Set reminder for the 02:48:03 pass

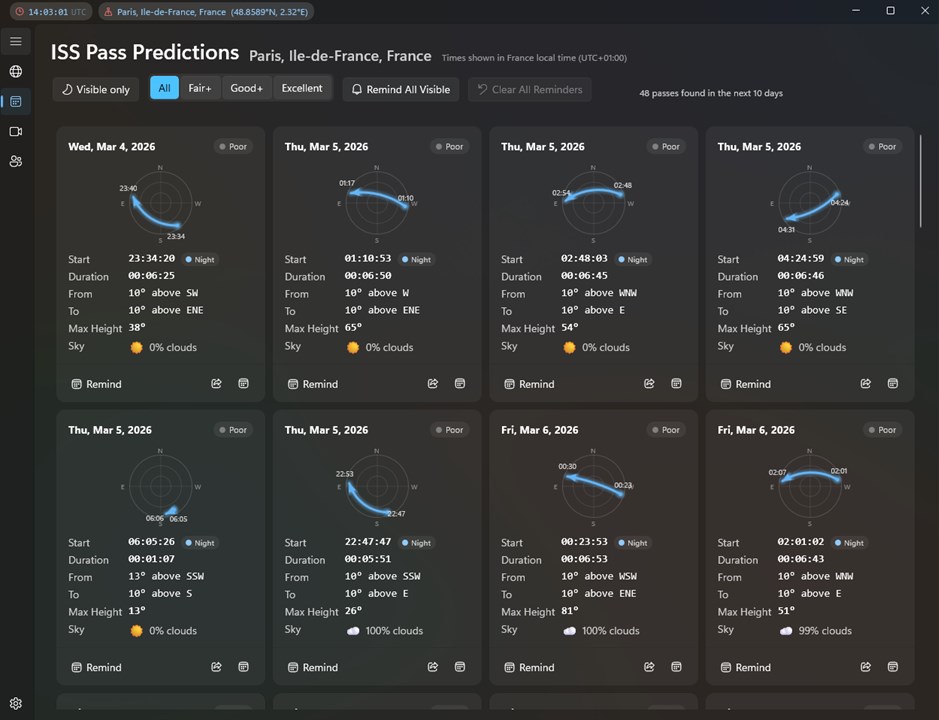pos(529,384)
